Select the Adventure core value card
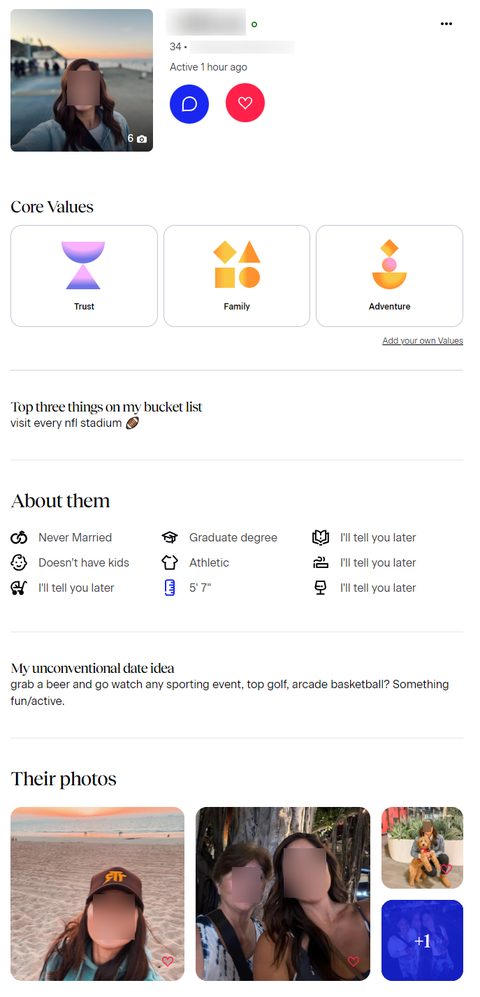This screenshot has height=997, width=480. 389,276
